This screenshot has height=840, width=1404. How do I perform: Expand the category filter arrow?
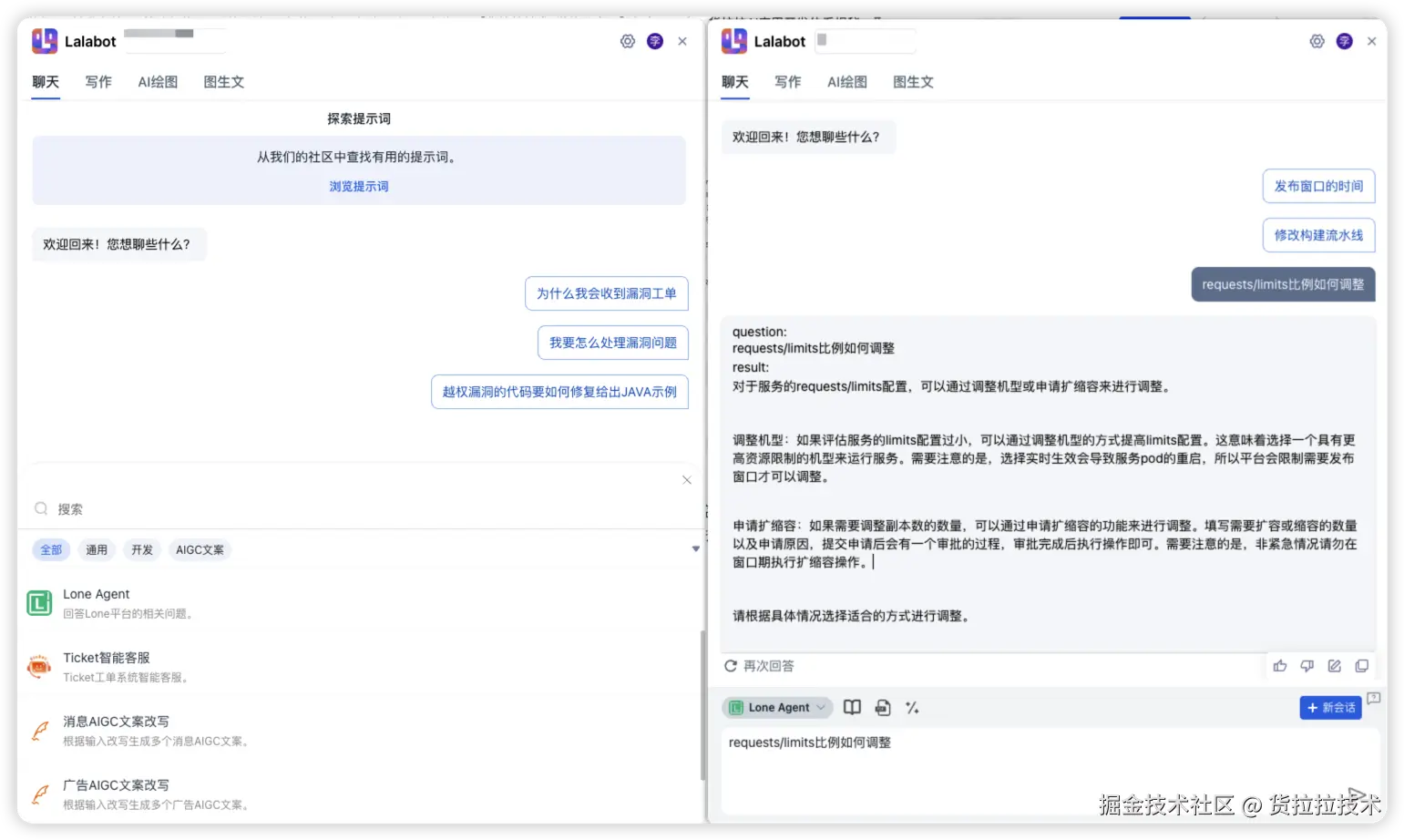click(695, 549)
